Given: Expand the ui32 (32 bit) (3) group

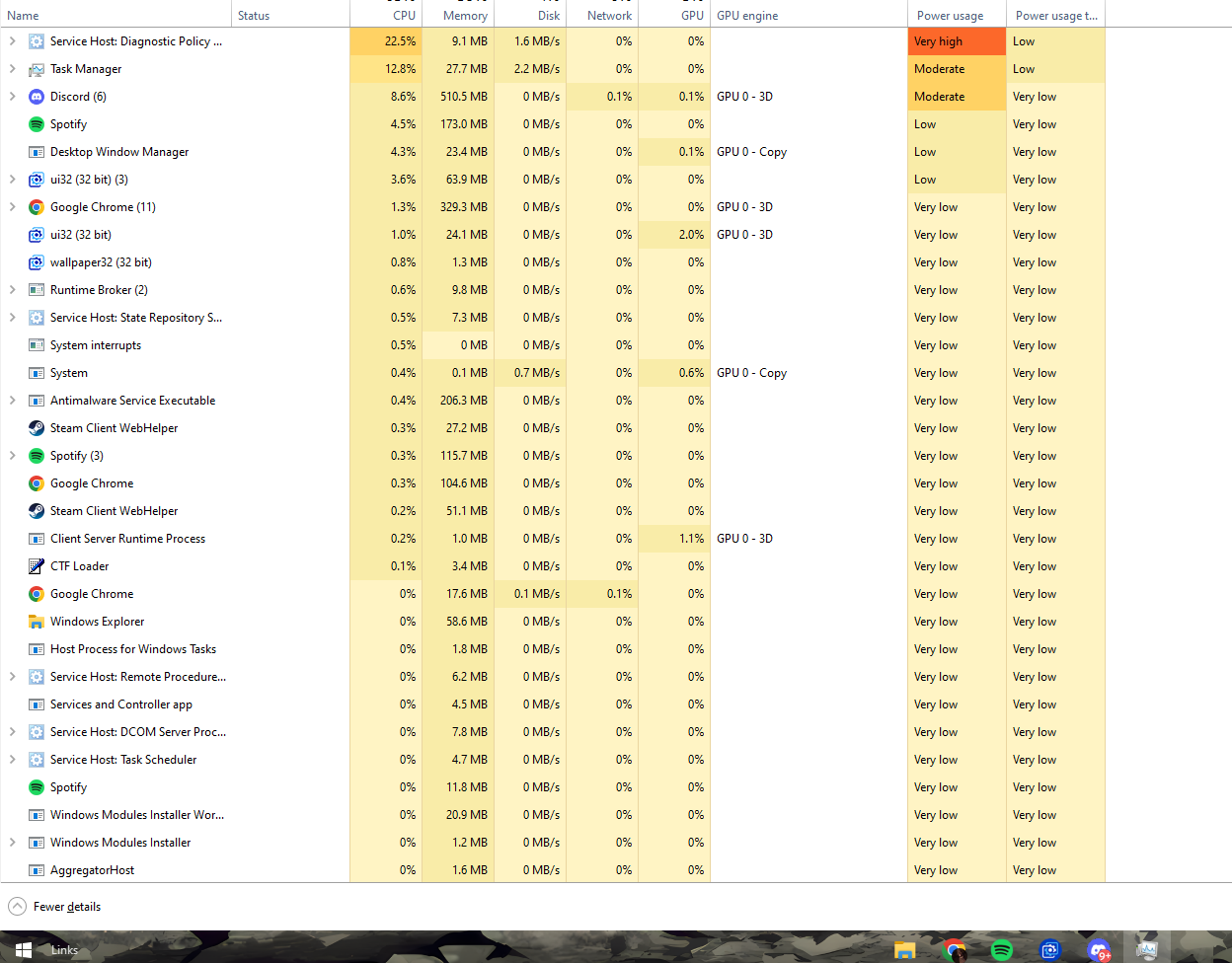Looking at the screenshot, I should [12, 180].
